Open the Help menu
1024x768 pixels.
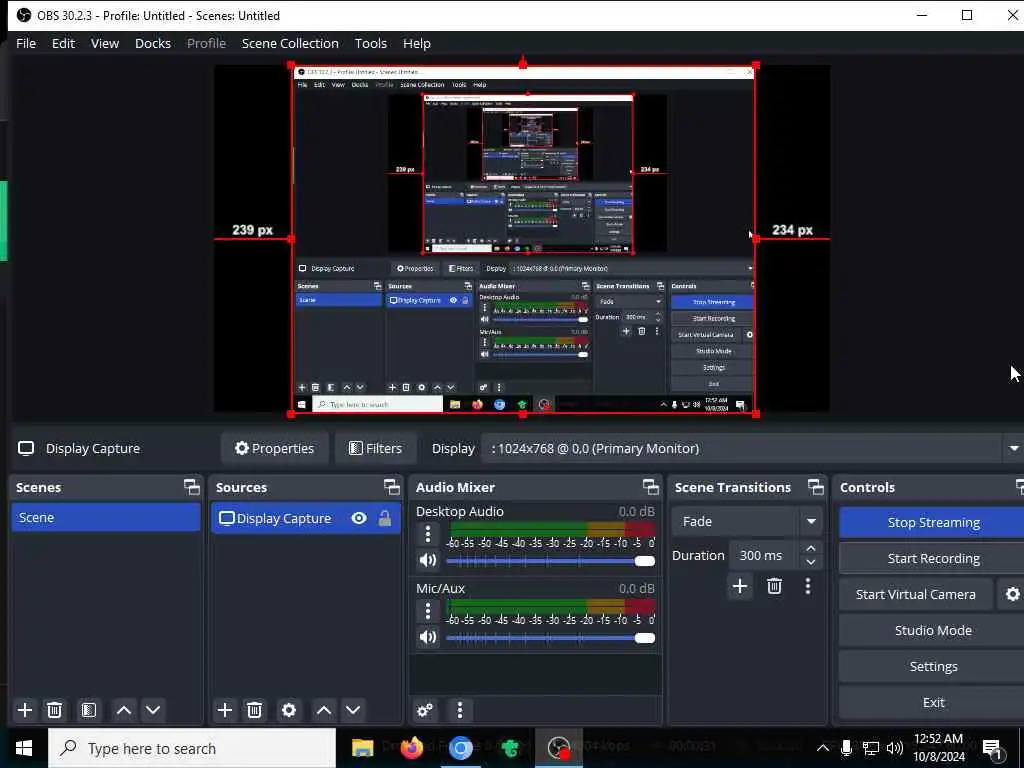click(x=417, y=43)
